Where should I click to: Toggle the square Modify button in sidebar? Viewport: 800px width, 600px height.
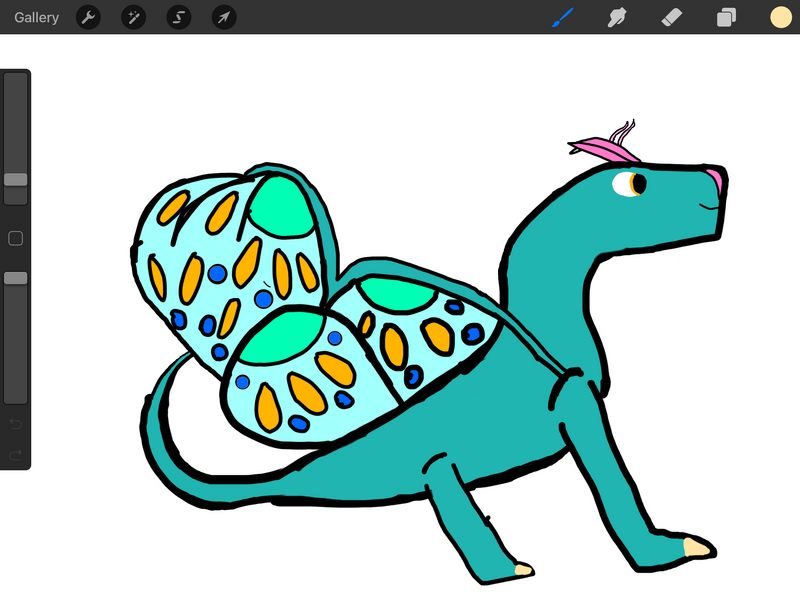(x=15, y=238)
